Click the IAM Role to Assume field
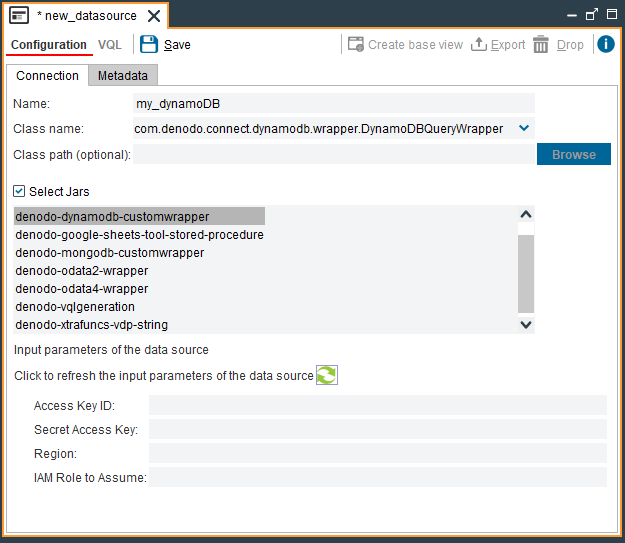This screenshot has width=625, height=543. (378, 477)
